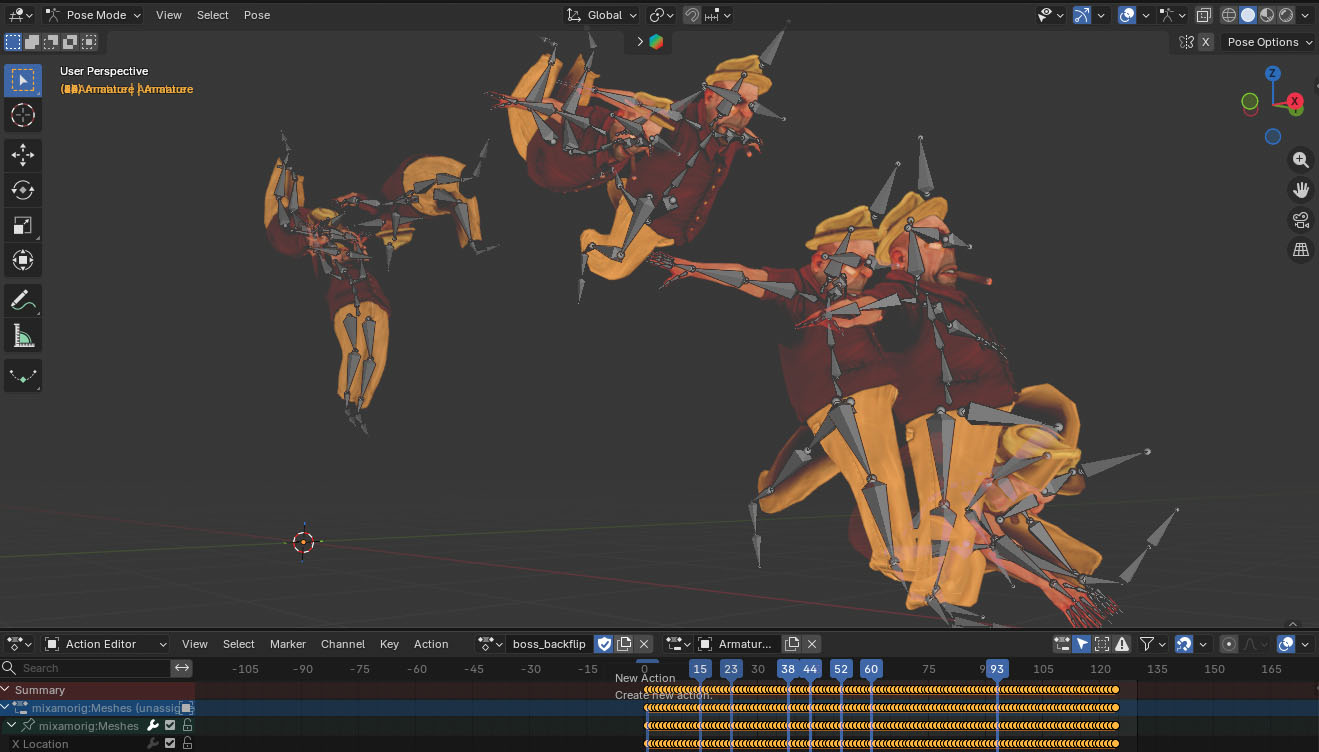The height and width of the screenshot is (752, 1319).
Task: Switch to wireframe viewport shading
Action: (x=1229, y=15)
